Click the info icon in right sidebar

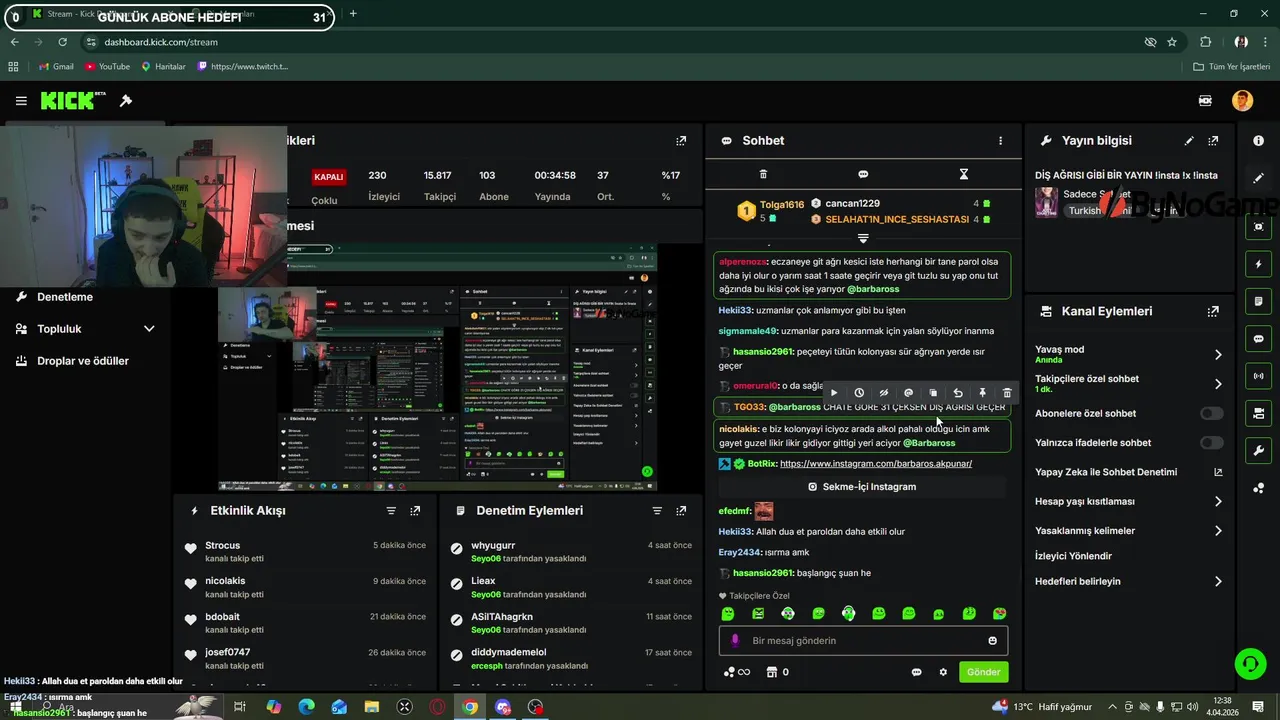[1258, 141]
